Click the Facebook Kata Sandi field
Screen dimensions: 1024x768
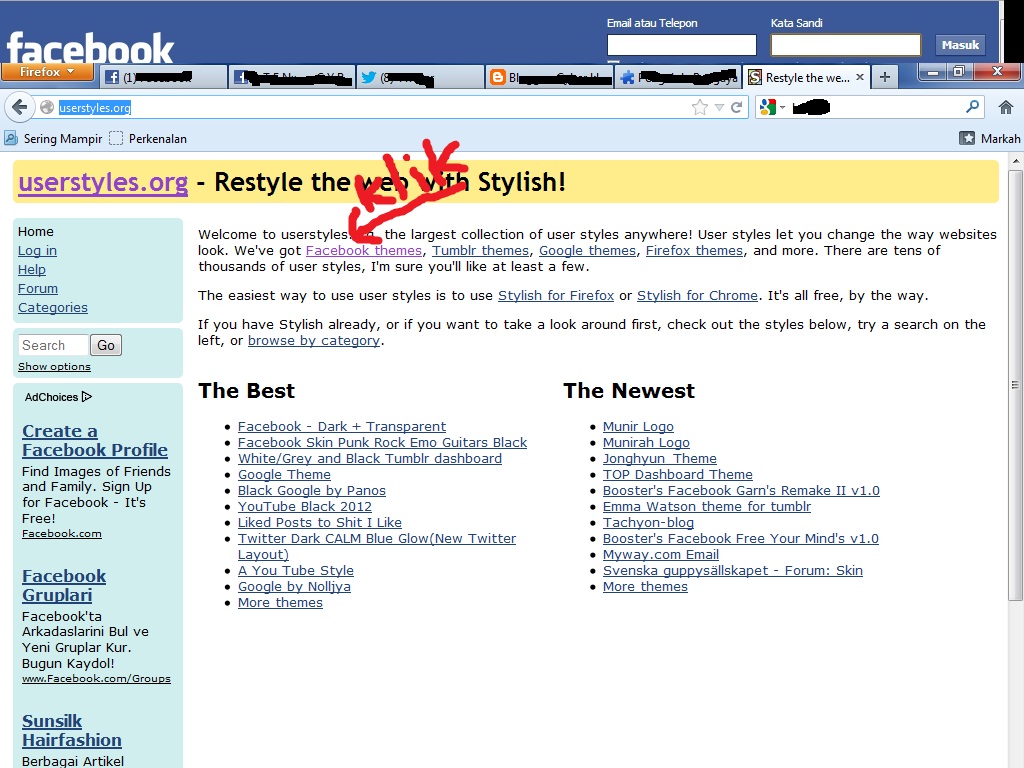tap(846, 45)
